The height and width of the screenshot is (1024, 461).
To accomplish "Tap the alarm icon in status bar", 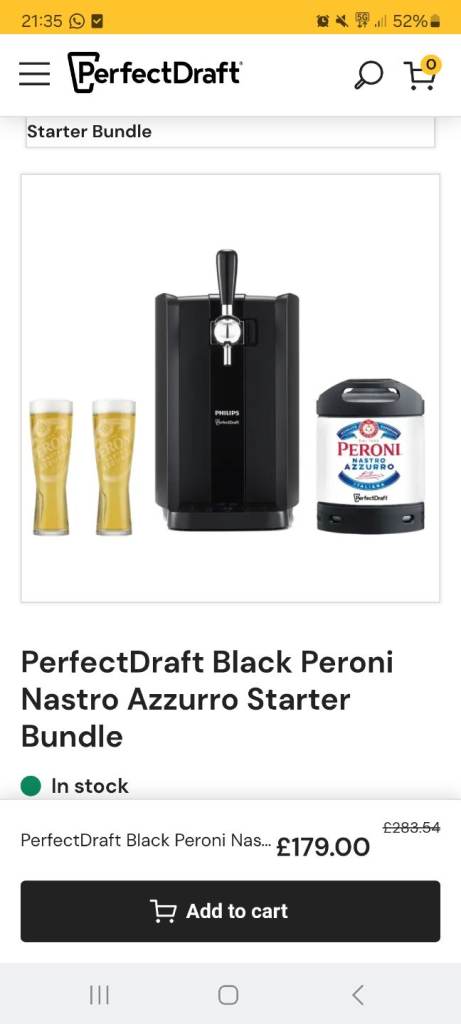I will (x=322, y=22).
